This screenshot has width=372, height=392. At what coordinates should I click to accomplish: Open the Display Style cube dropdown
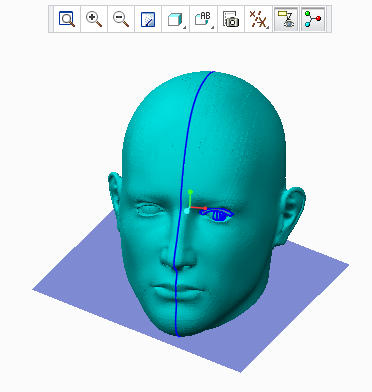(176, 19)
